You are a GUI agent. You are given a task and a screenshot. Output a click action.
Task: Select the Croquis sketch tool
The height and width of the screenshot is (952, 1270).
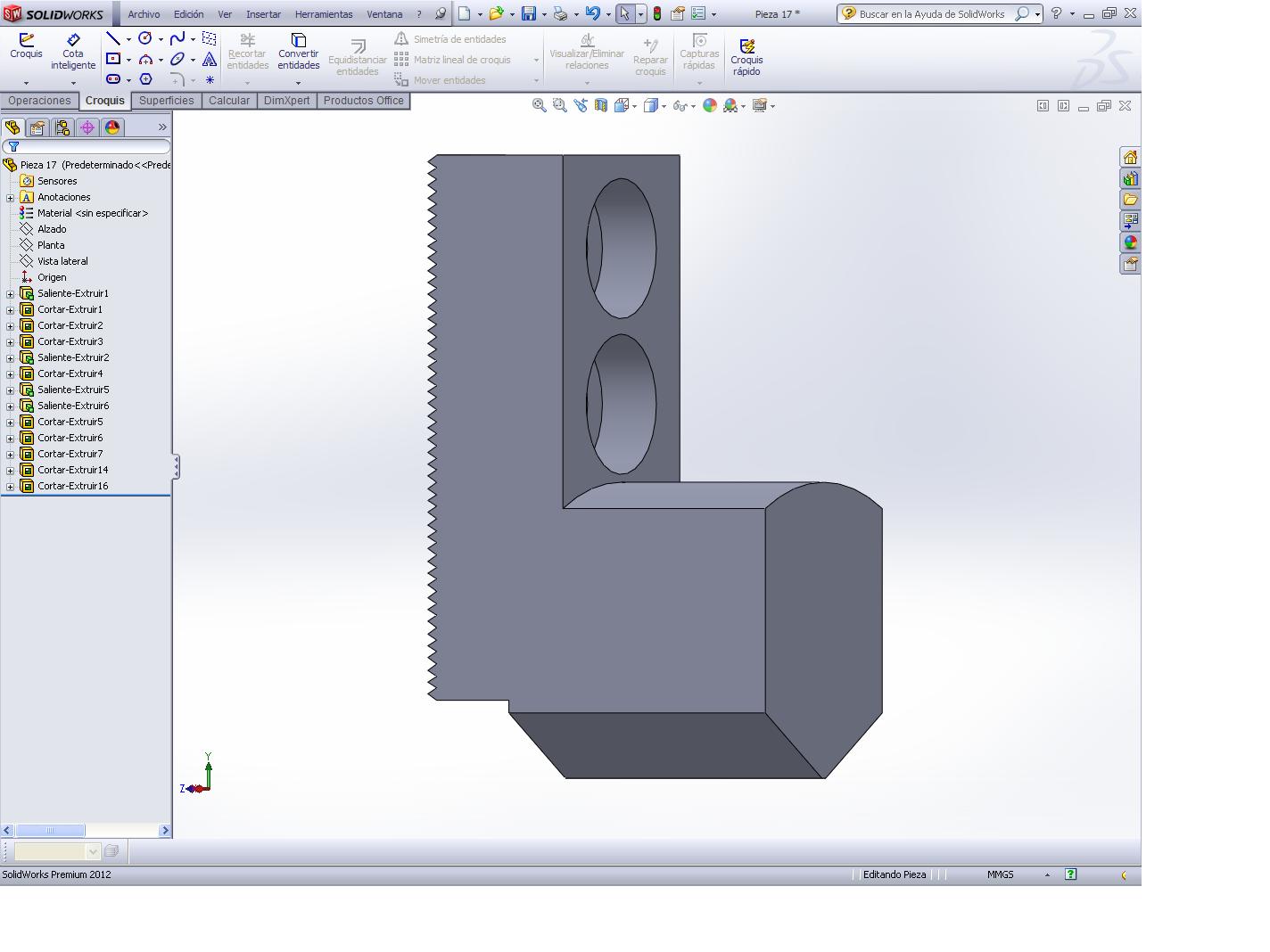pos(26,46)
